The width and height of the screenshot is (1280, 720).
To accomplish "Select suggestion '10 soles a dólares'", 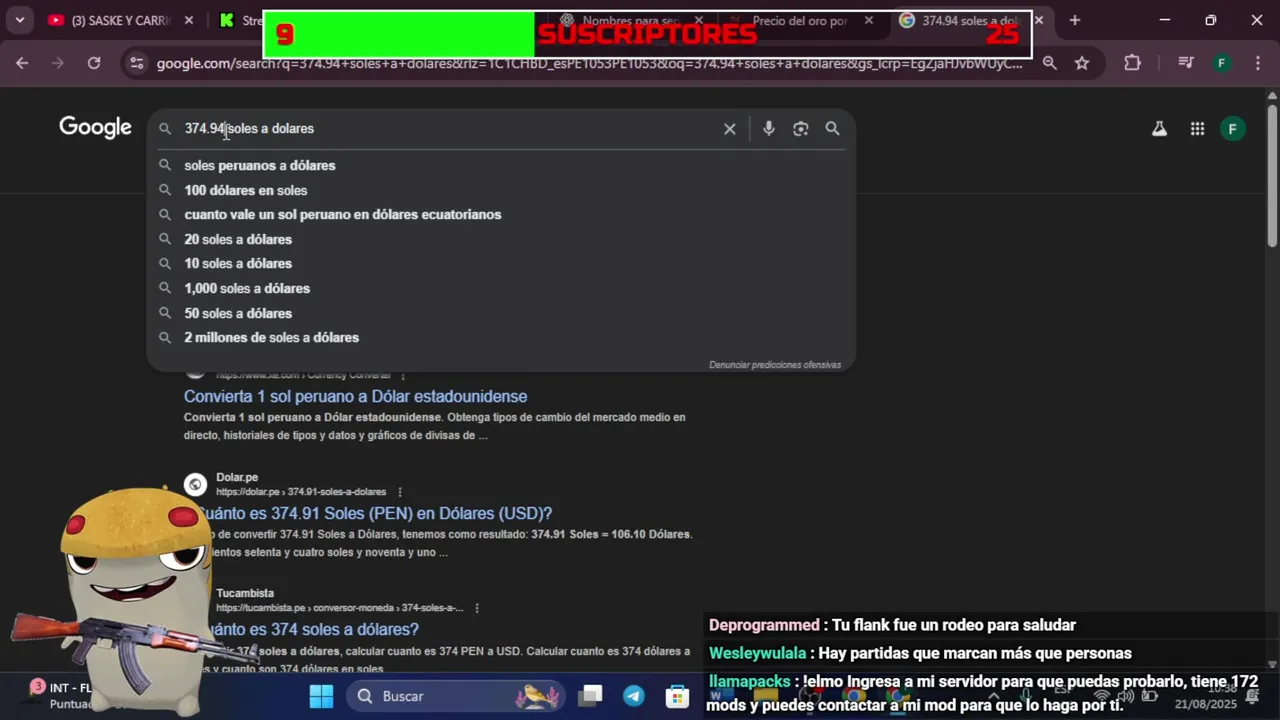I will [500, 263].
